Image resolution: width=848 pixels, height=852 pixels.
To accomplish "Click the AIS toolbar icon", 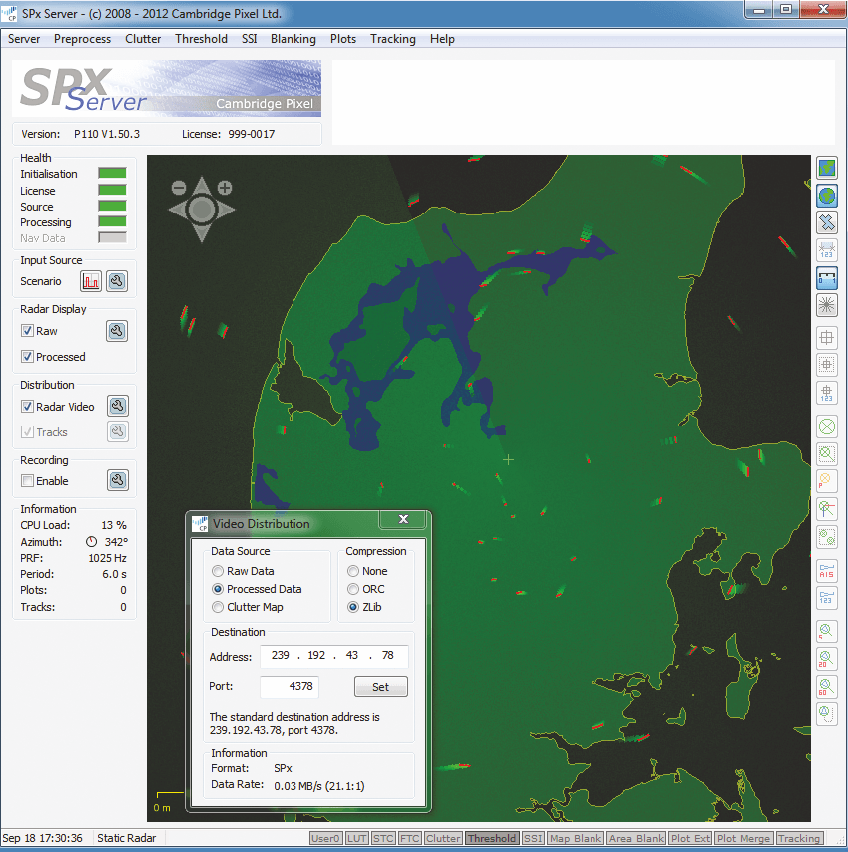I will click(827, 572).
